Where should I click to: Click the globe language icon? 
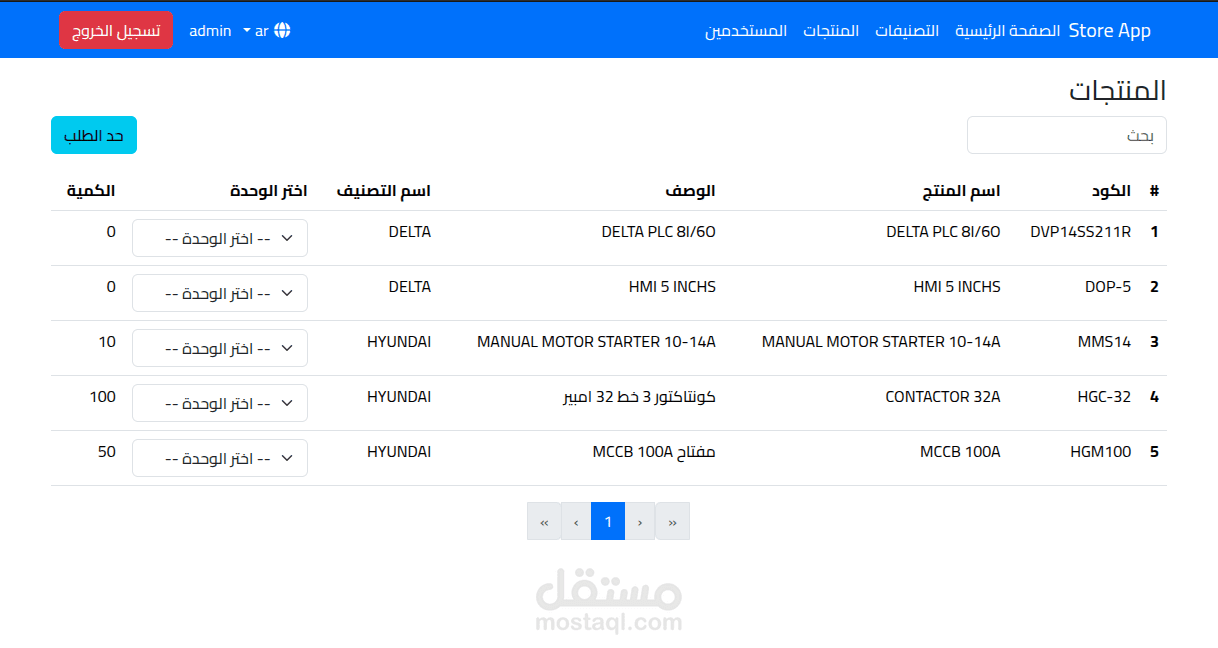pyautogui.click(x=283, y=31)
